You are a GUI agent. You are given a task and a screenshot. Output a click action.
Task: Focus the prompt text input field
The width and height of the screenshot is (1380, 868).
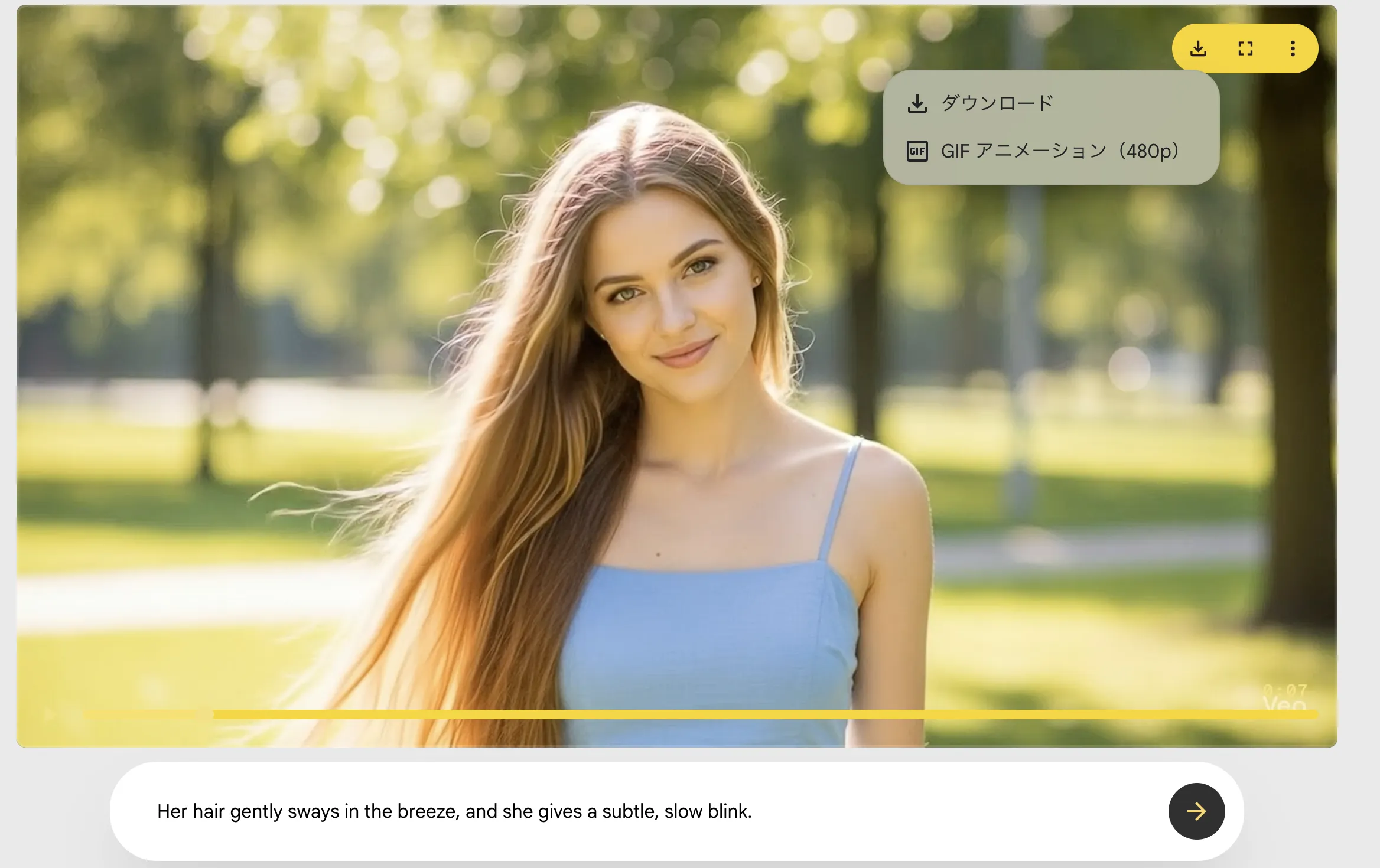click(x=945, y=811)
